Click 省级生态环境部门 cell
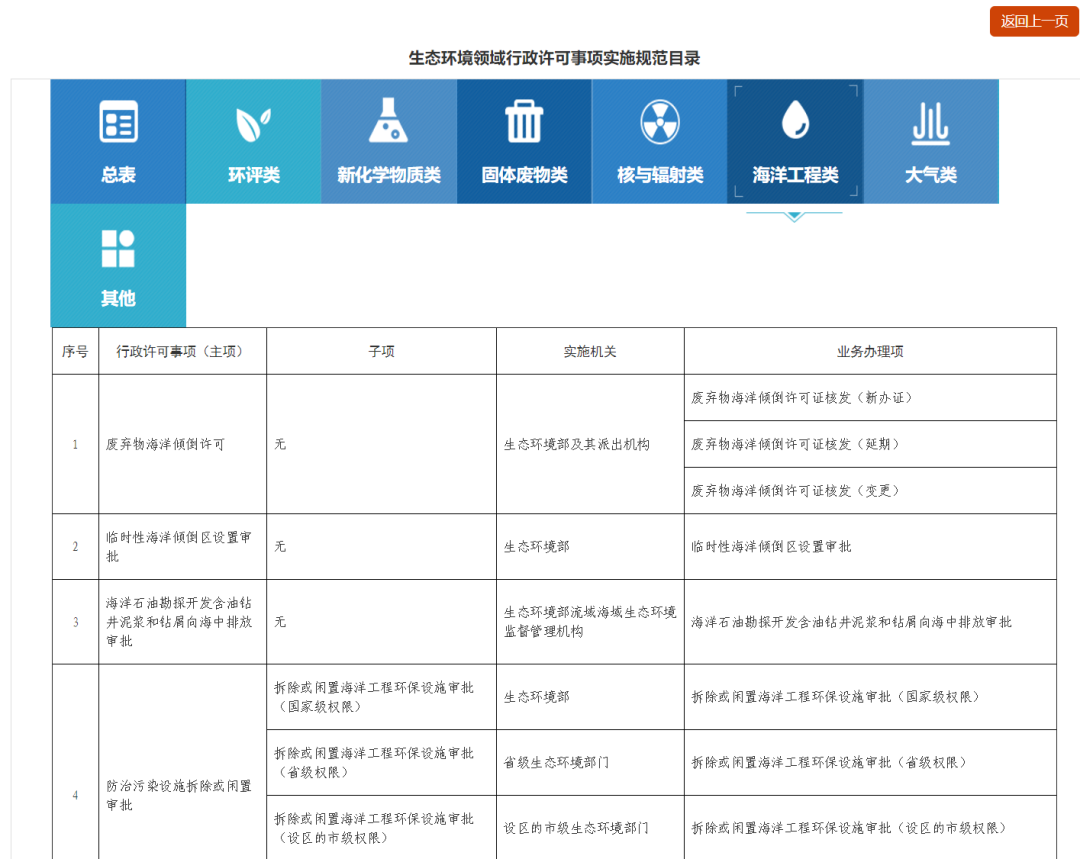Image resolution: width=1080 pixels, height=859 pixels. point(590,763)
